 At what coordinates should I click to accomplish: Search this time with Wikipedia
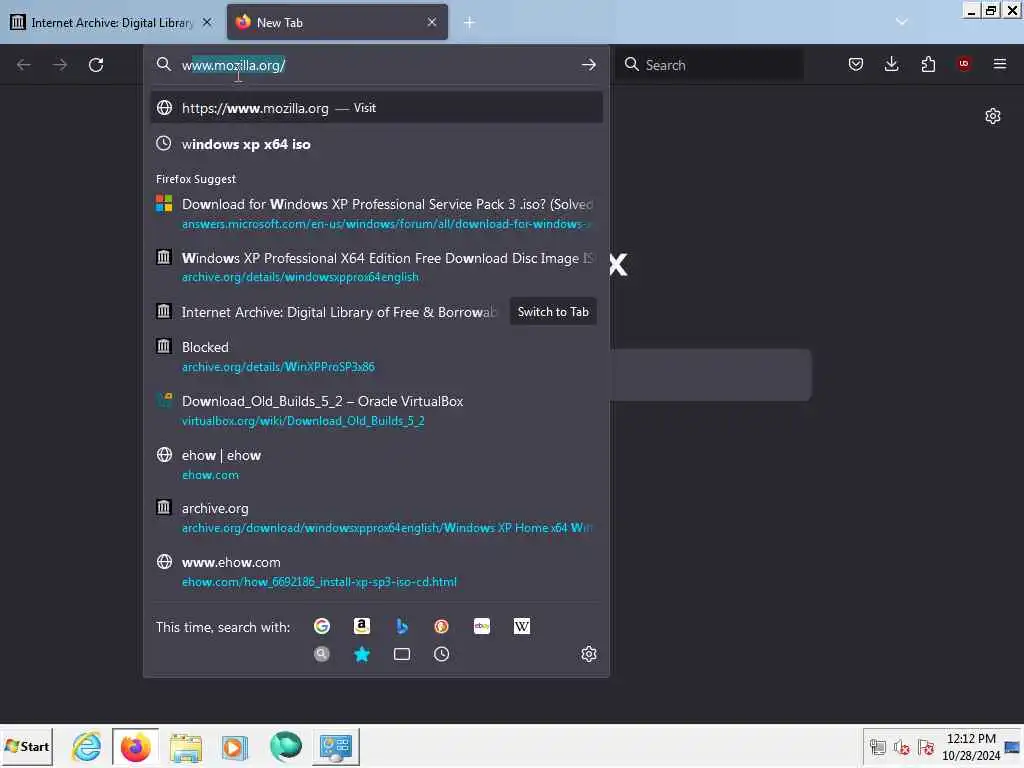522,626
